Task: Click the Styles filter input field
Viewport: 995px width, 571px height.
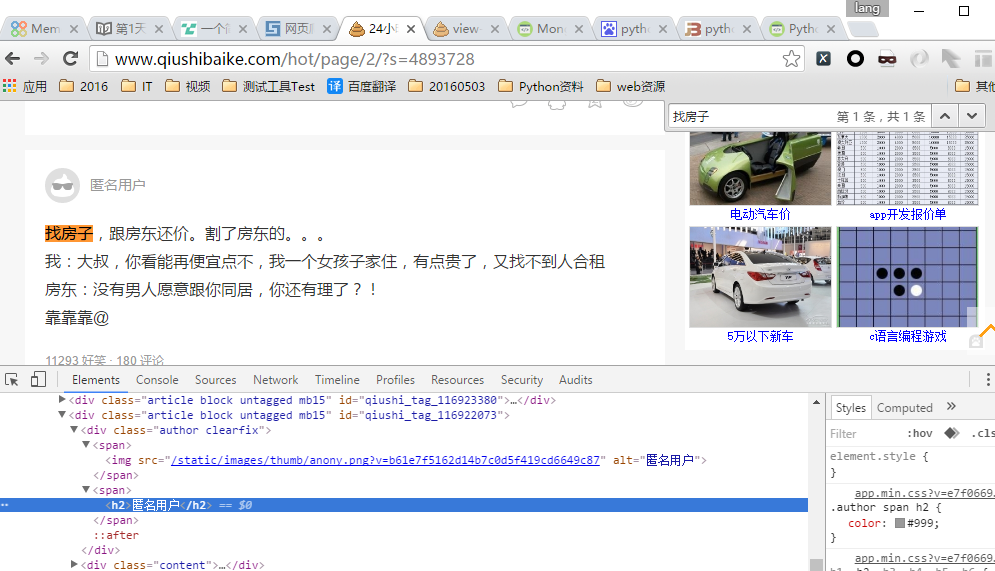Action: point(860,434)
